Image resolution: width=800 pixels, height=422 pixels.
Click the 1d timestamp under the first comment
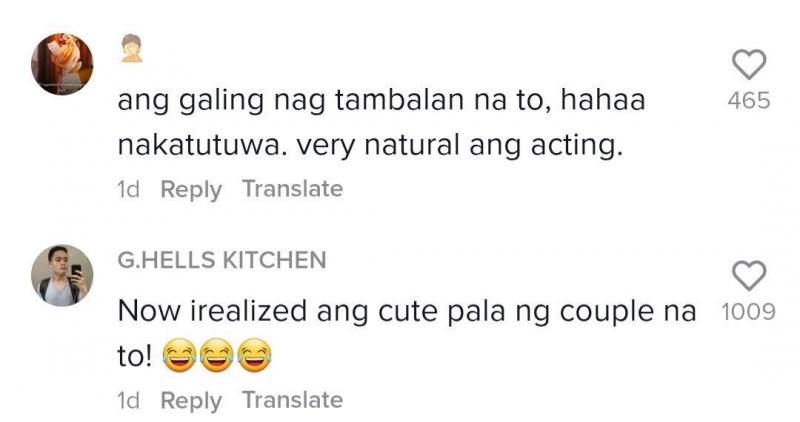[130, 189]
